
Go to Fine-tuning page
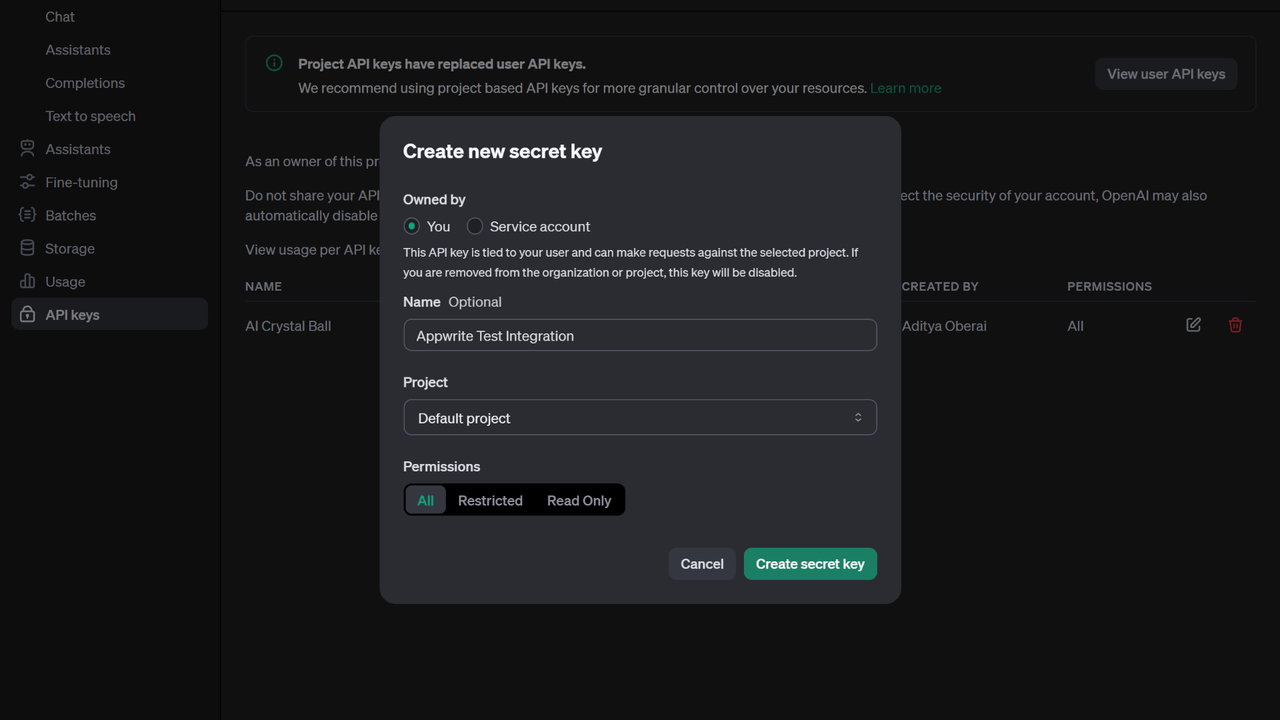click(x=81, y=182)
